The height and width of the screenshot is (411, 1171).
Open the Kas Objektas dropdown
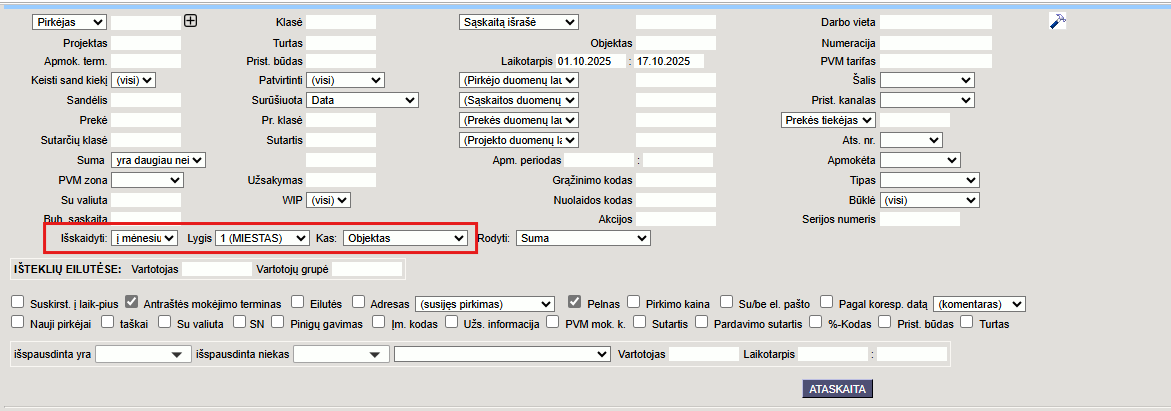coord(404,238)
